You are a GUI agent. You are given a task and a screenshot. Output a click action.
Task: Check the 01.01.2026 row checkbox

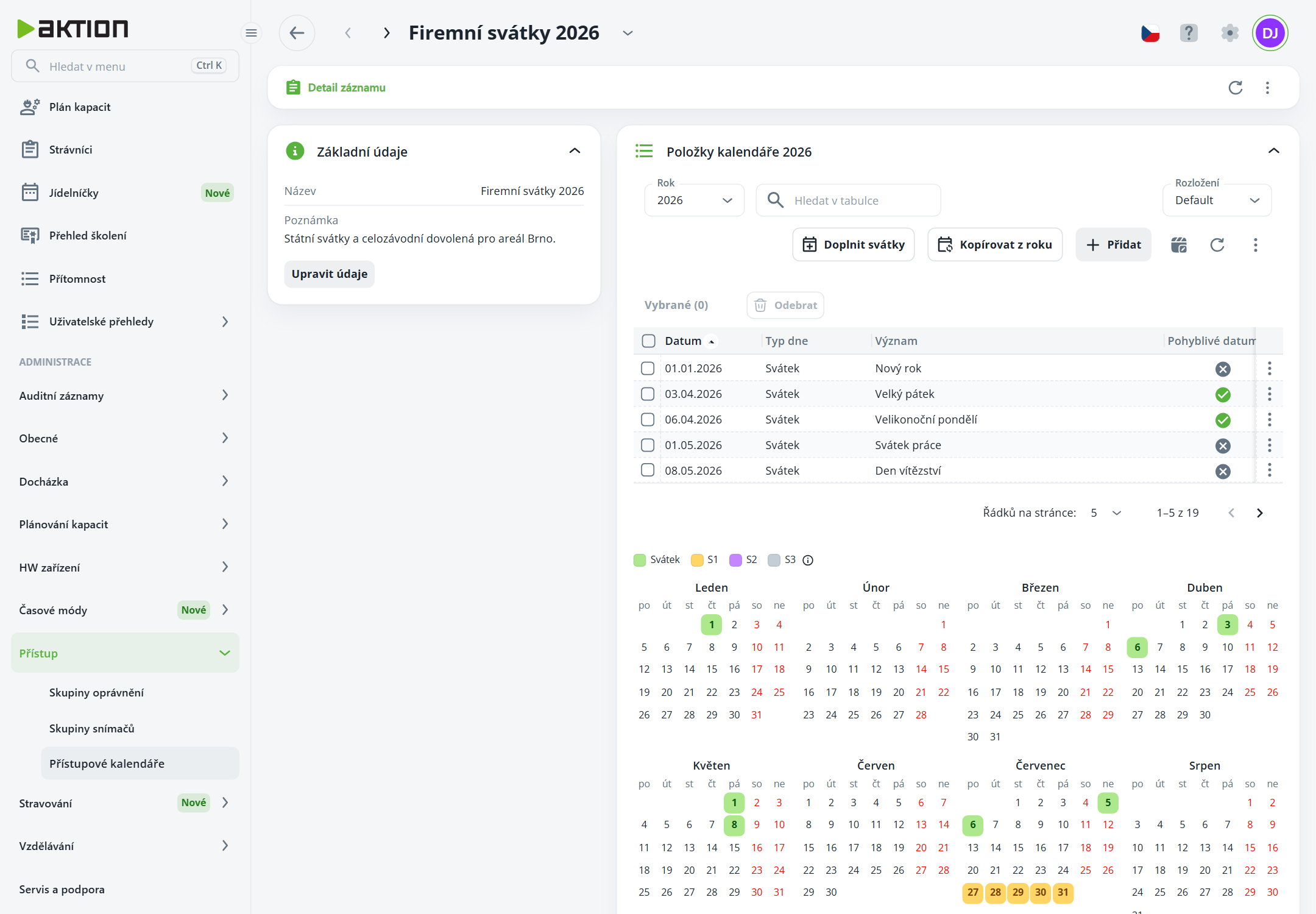pos(648,368)
